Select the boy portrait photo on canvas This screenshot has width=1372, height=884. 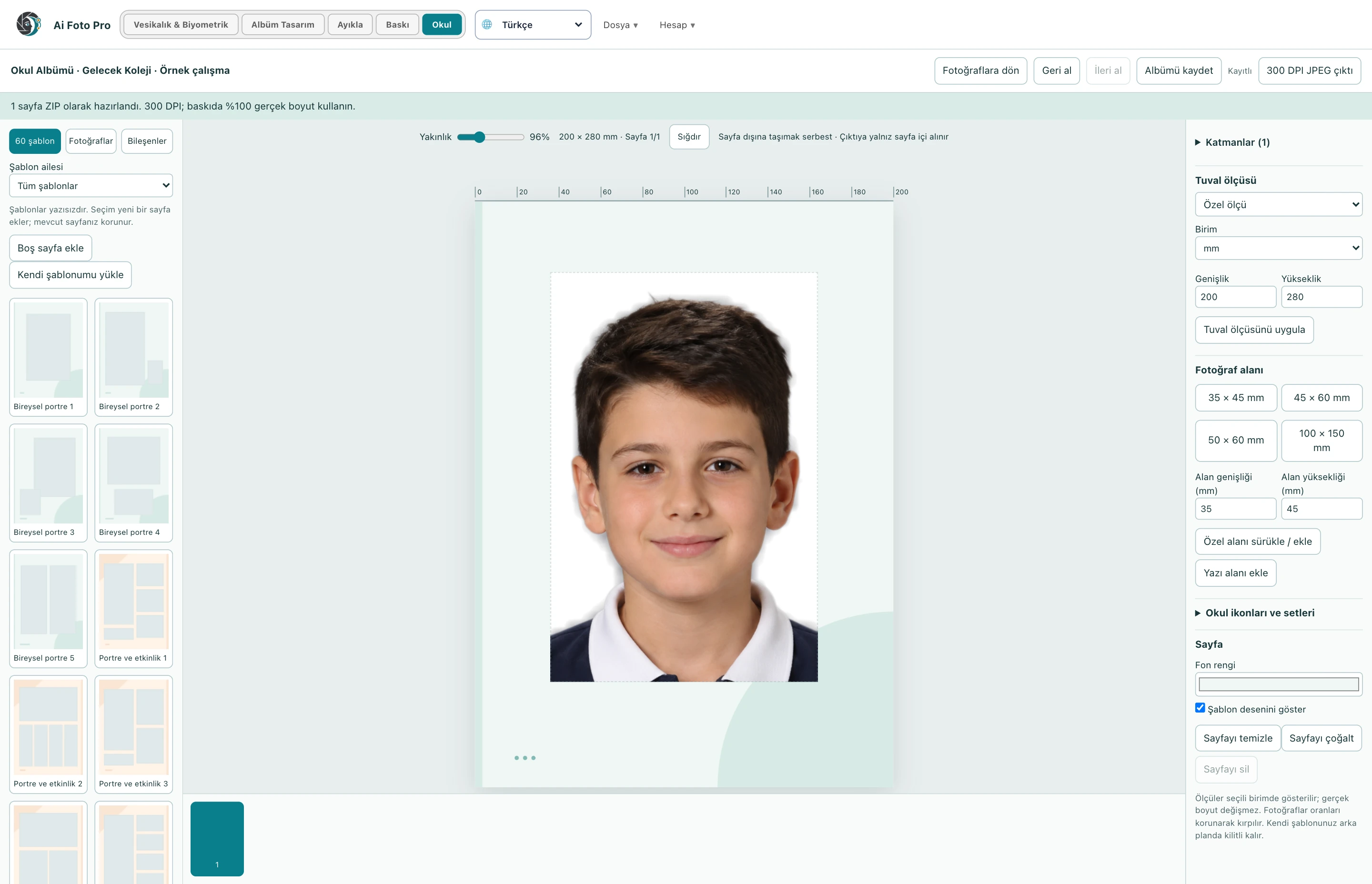pos(684,477)
